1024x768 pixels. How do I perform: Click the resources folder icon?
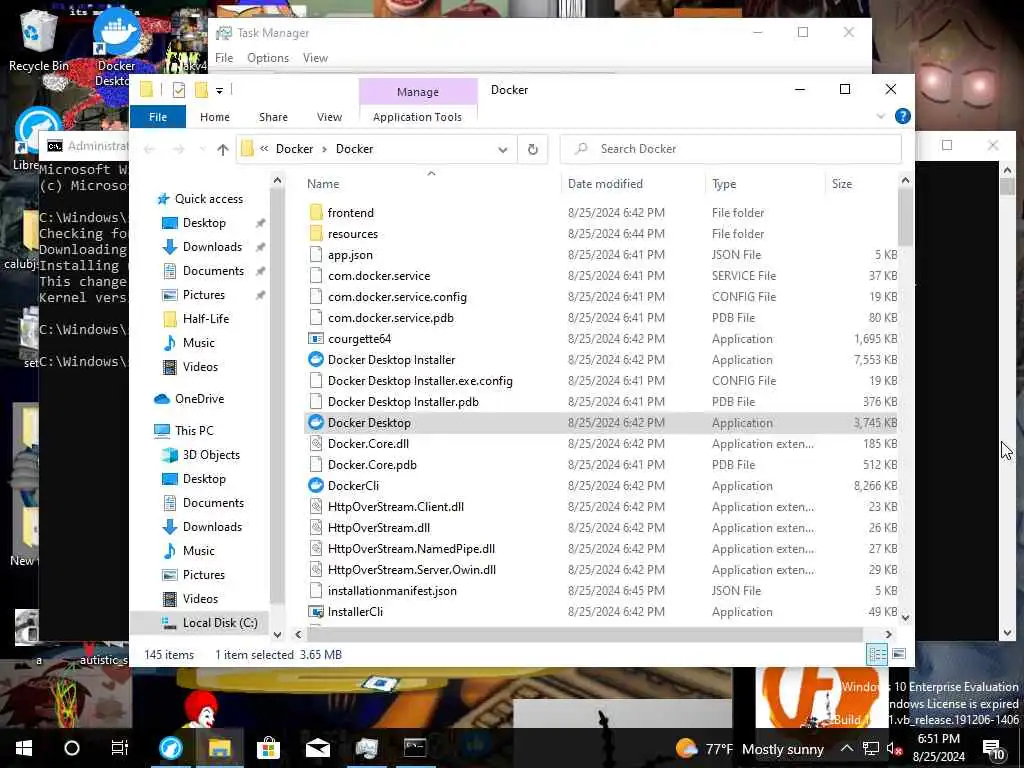click(x=315, y=234)
